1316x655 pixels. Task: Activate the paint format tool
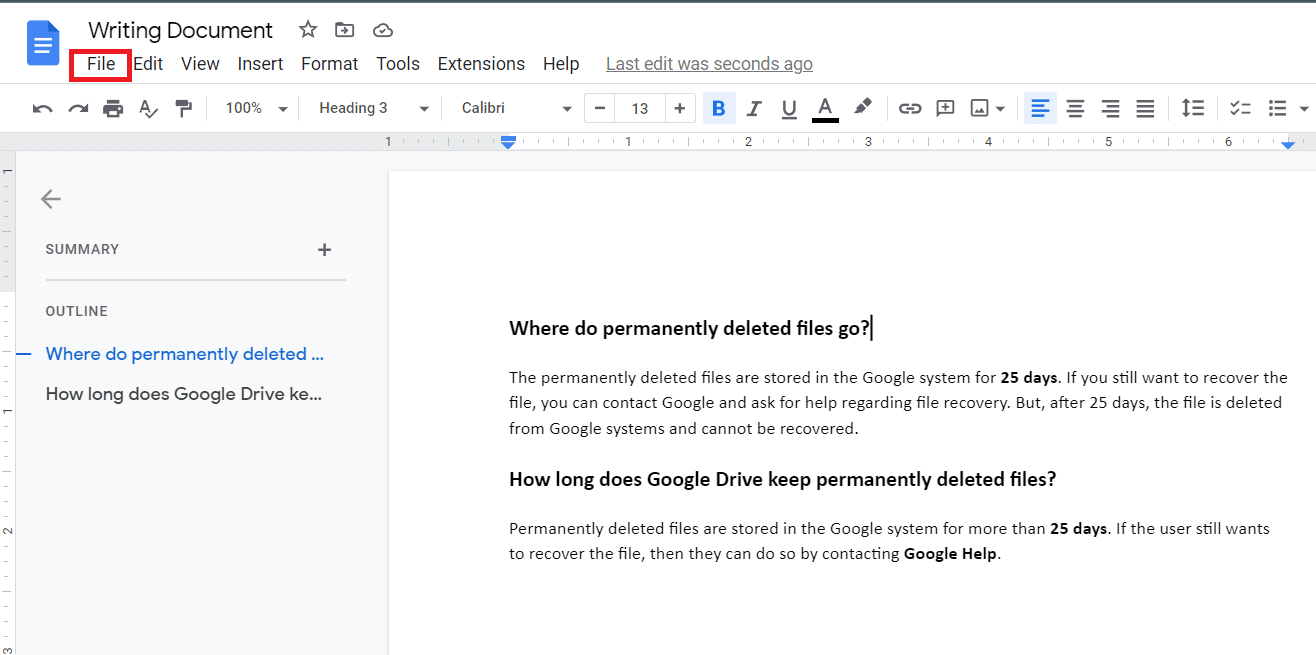tap(183, 108)
